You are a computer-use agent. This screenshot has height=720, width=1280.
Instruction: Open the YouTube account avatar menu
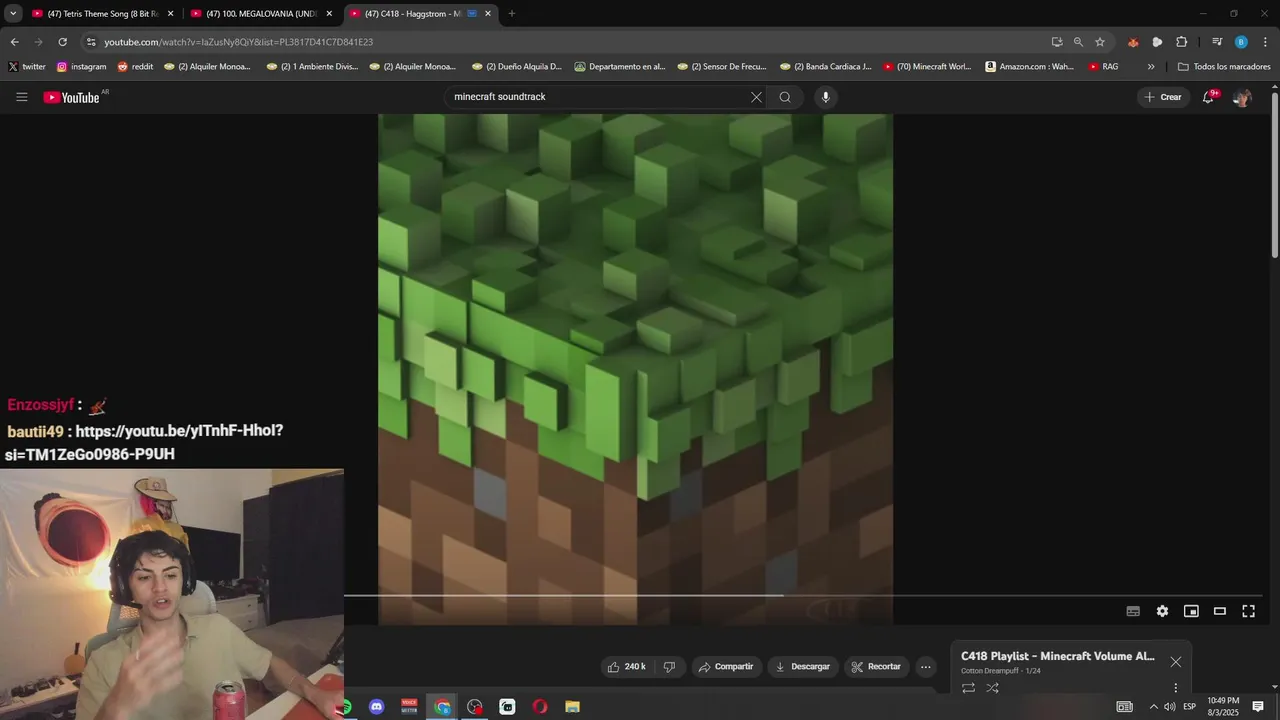coord(1242,97)
